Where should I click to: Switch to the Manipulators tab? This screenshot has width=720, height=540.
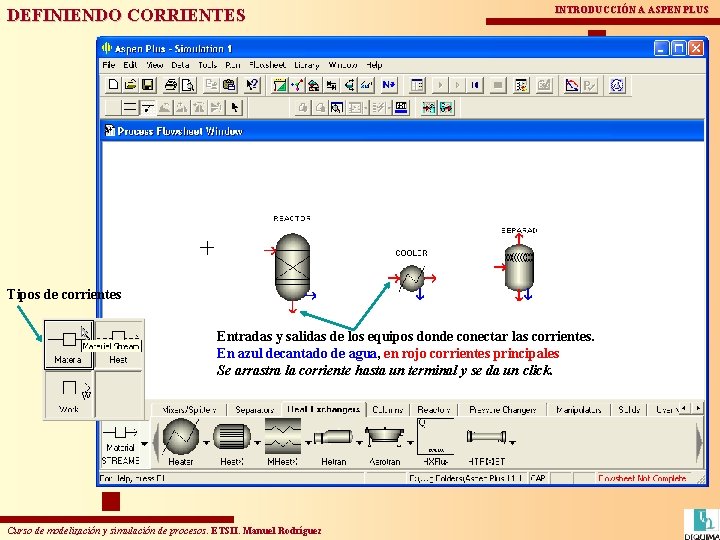(579, 410)
